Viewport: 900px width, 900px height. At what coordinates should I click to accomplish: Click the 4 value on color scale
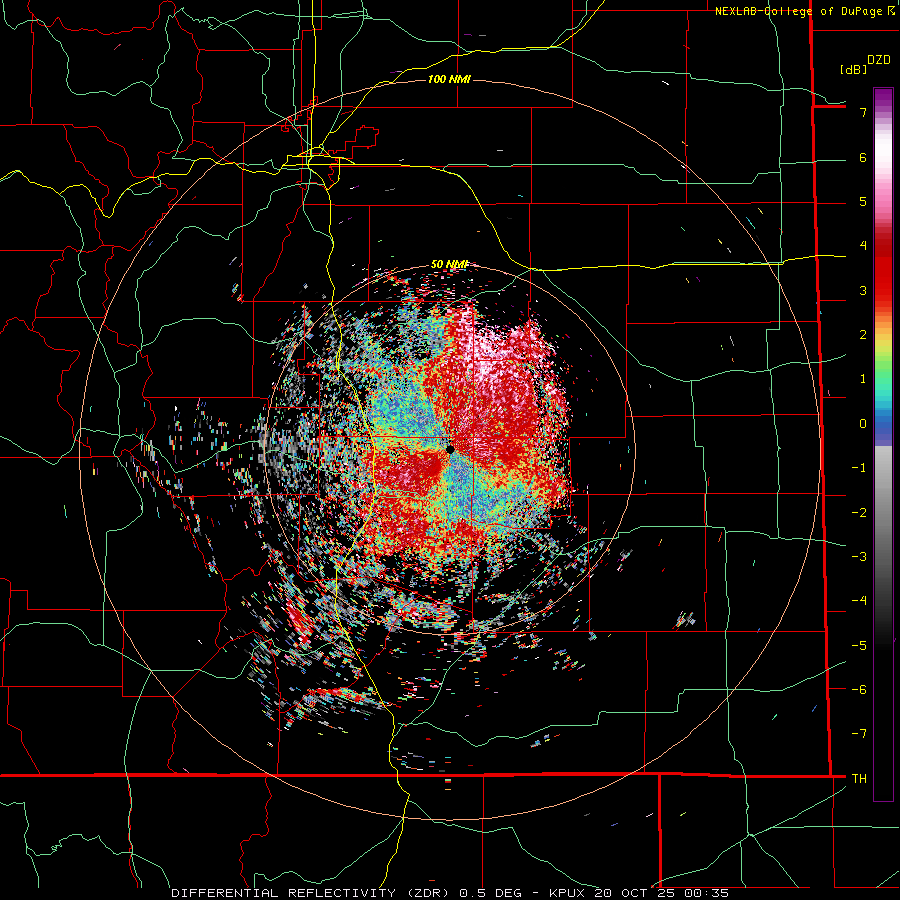[x=863, y=246]
